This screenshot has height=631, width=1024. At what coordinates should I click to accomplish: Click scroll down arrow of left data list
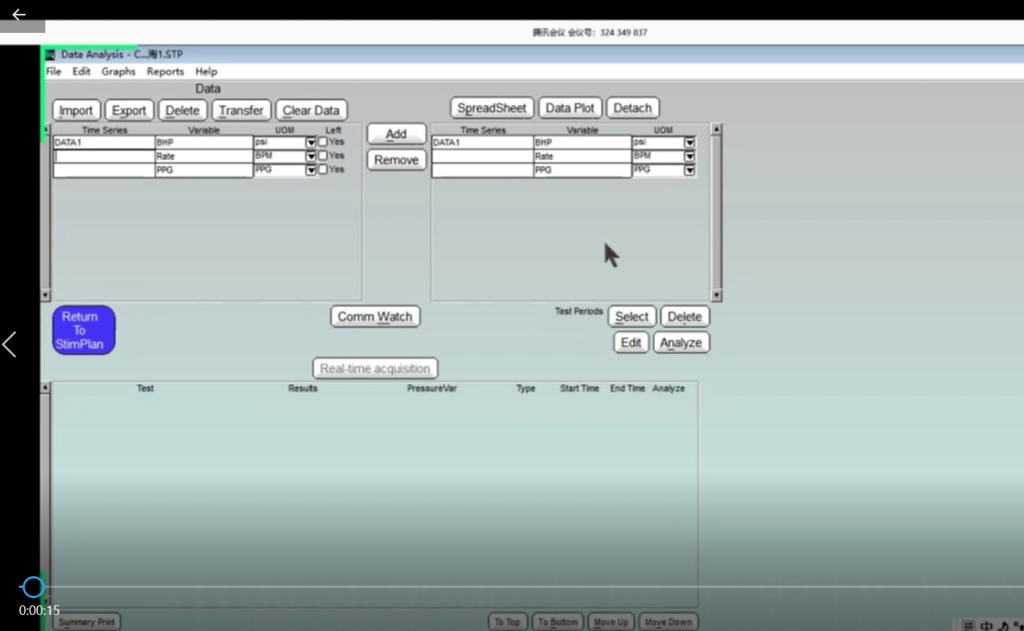click(45, 295)
